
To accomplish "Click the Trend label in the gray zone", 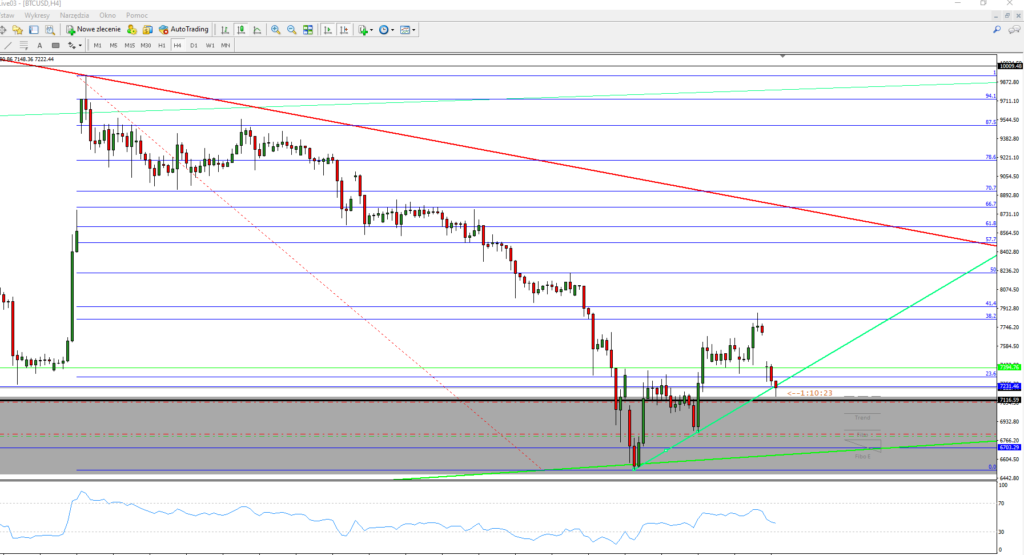I will pos(862,417).
